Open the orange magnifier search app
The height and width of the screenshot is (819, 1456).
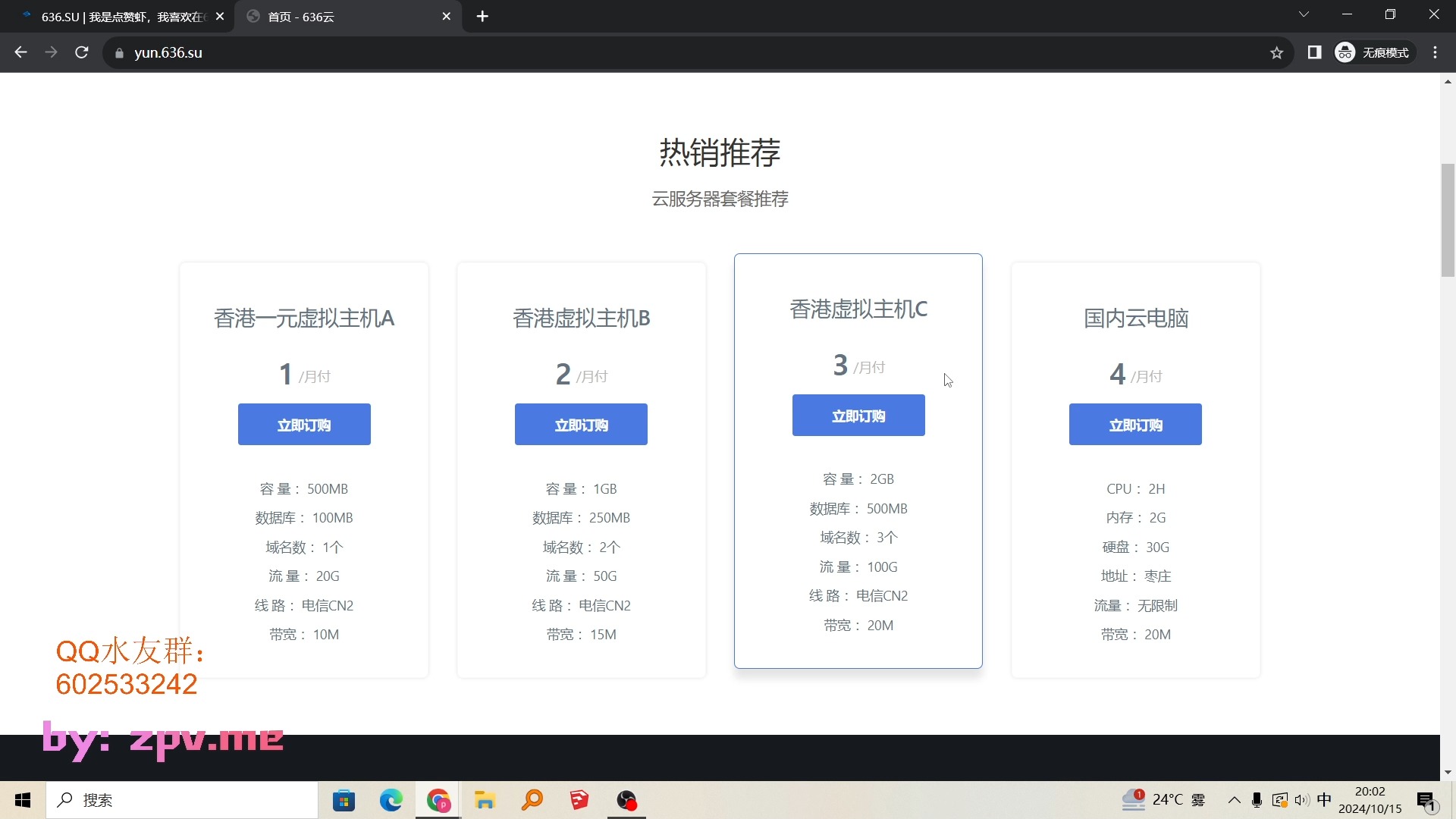[x=532, y=800]
